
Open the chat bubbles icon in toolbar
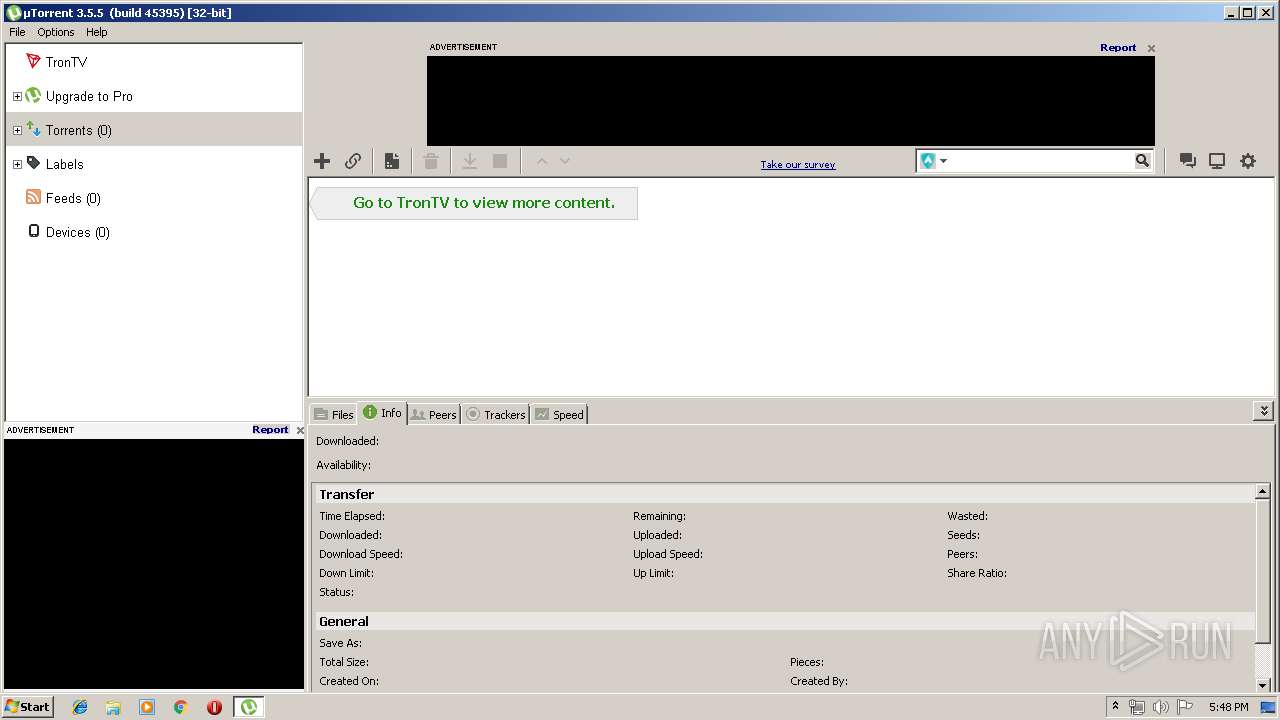coord(1188,161)
